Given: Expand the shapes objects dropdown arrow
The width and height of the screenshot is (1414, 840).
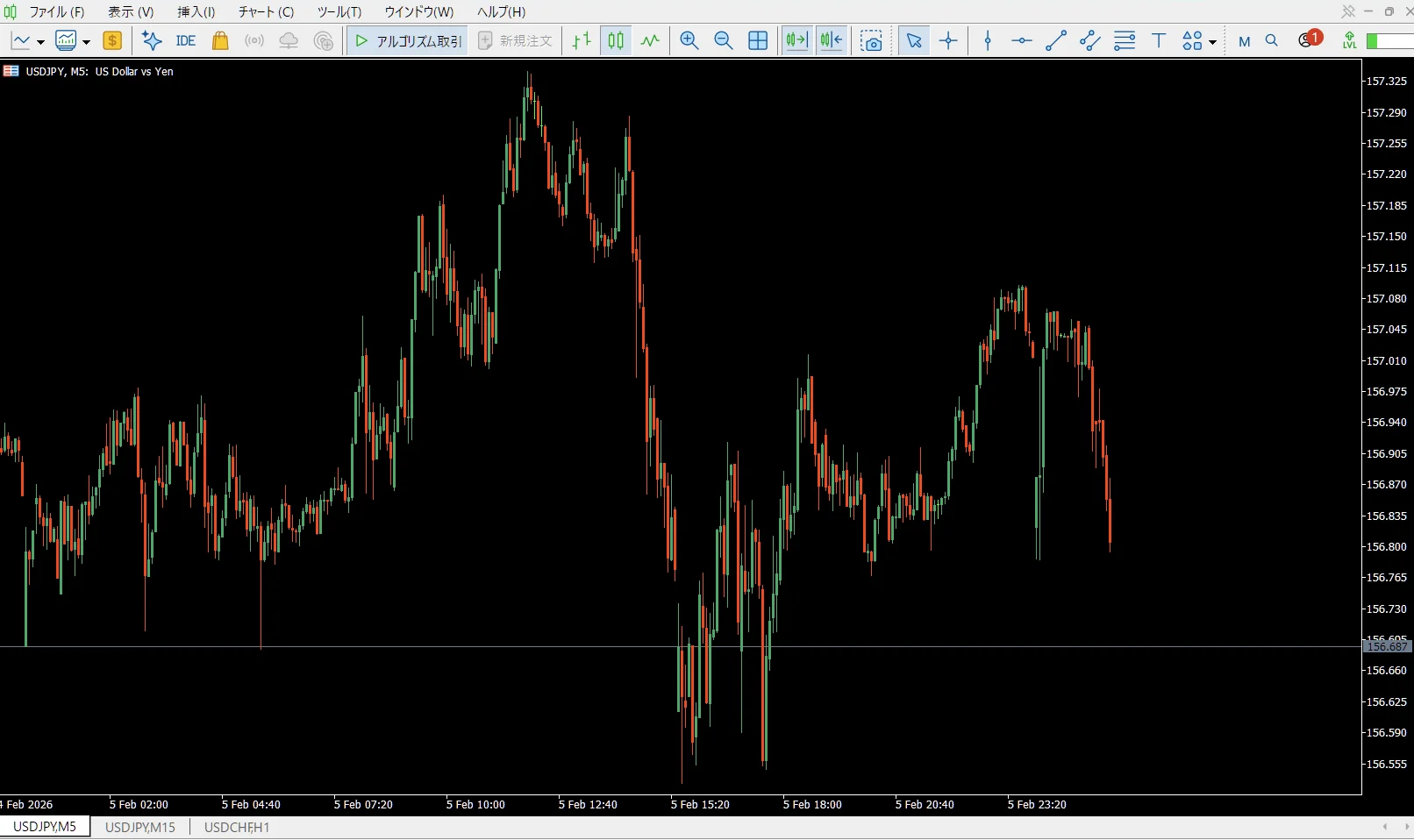Looking at the screenshot, I should [1212, 42].
